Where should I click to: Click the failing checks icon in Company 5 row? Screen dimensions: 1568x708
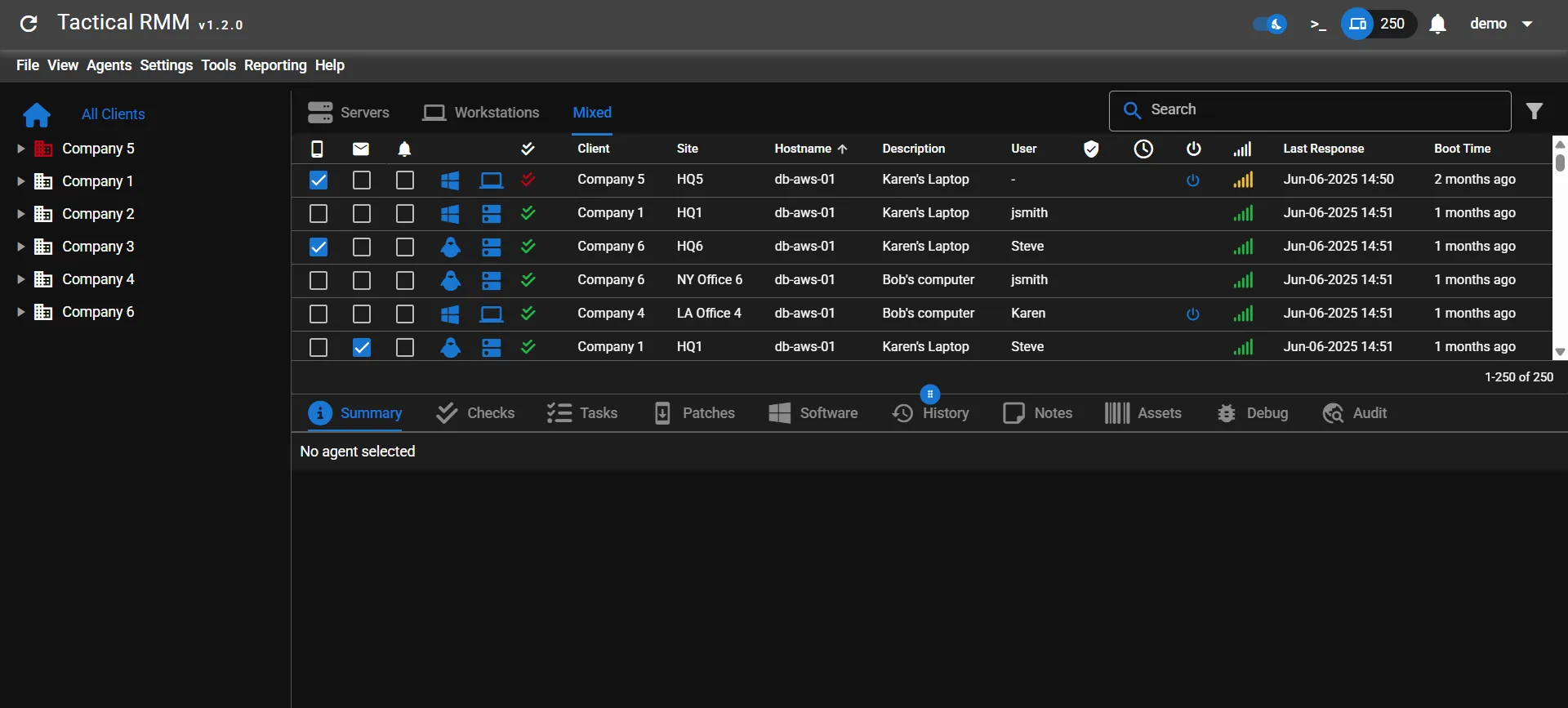[528, 179]
